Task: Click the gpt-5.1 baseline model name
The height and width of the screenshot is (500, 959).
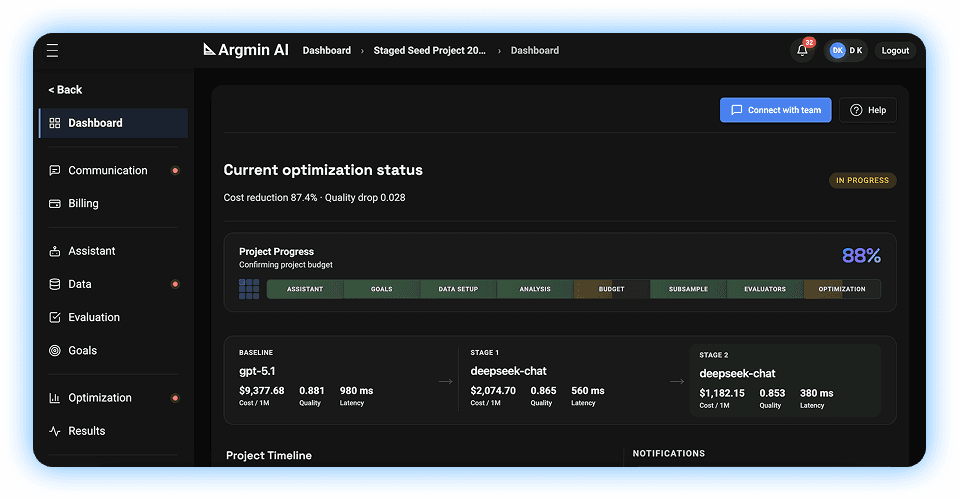Action: coord(257,371)
